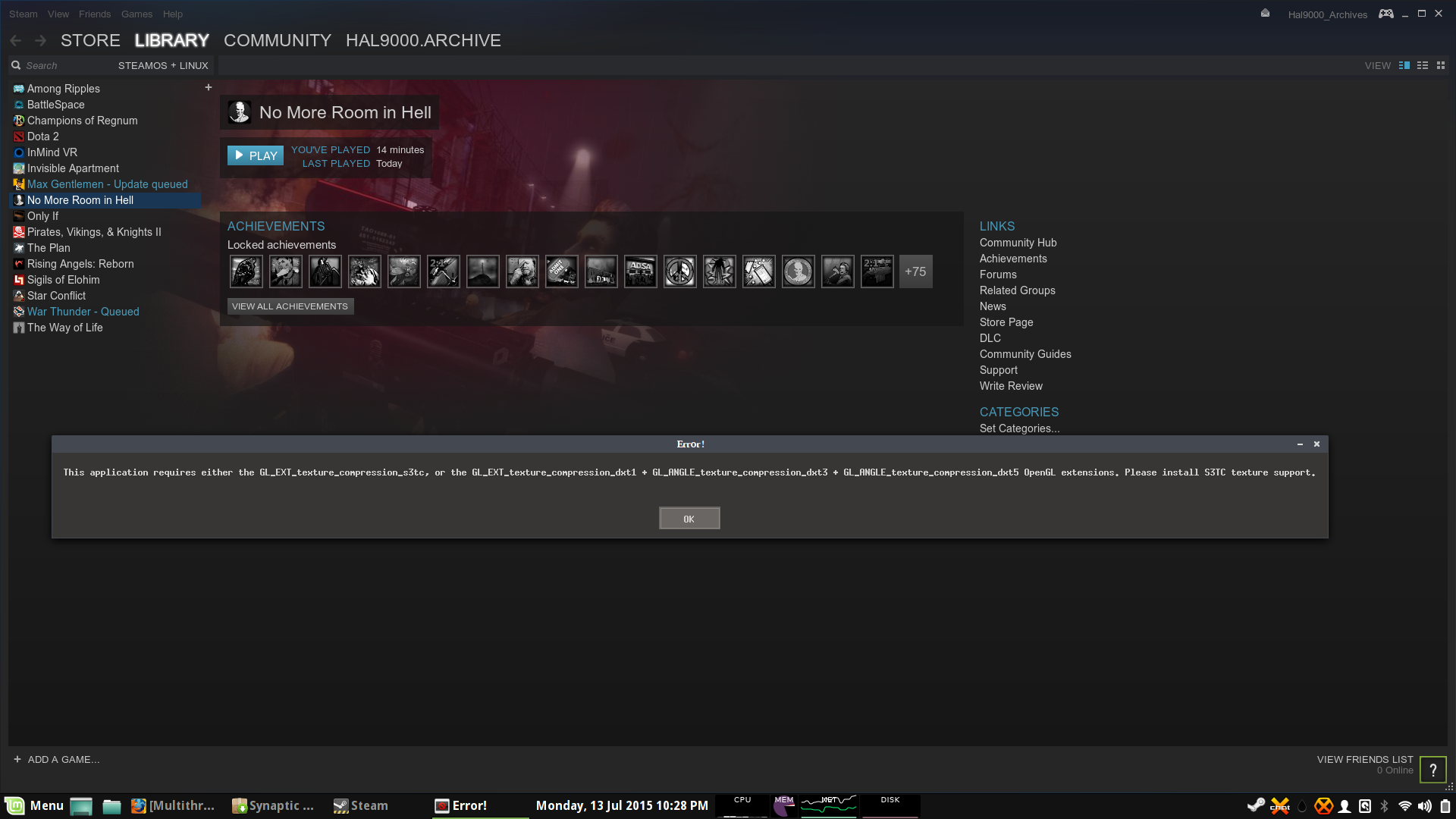The image size is (1456, 819).
Task: Open Big Picture mode controller icon
Action: click(1386, 14)
